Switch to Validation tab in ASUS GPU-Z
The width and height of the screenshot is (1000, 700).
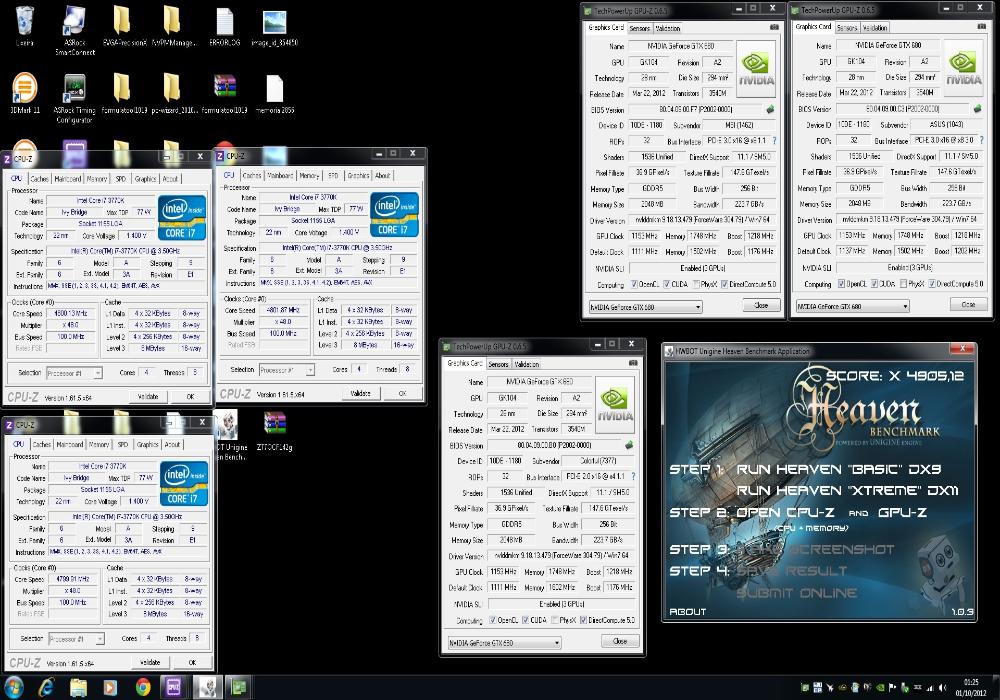click(875, 27)
